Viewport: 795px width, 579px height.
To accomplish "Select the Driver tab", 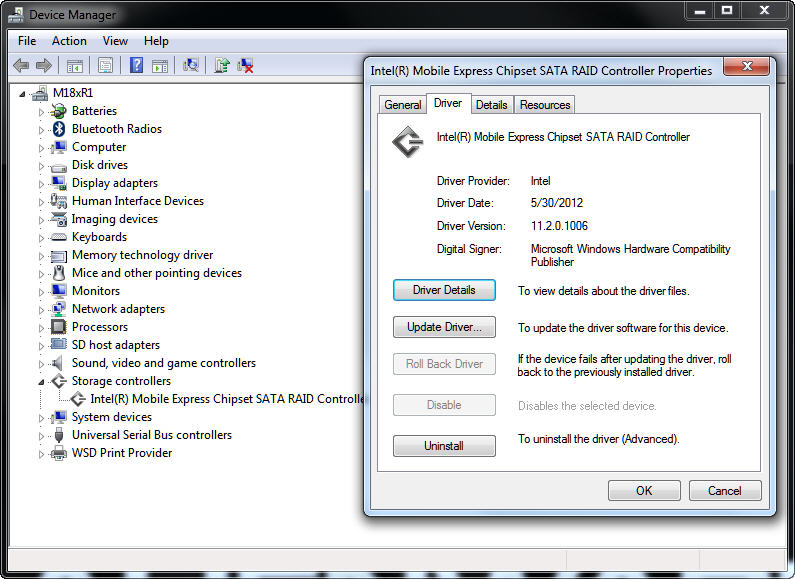I will (448, 103).
